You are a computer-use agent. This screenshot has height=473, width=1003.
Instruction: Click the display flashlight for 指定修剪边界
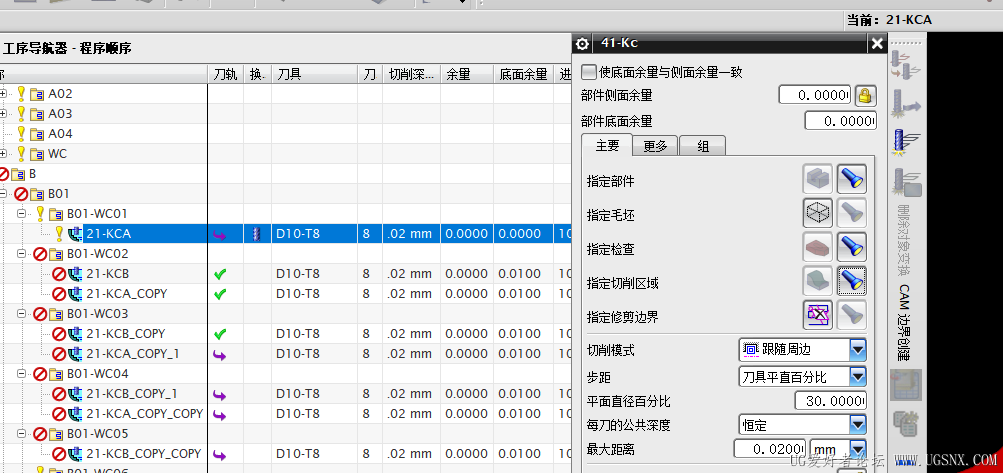coord(851,315)
